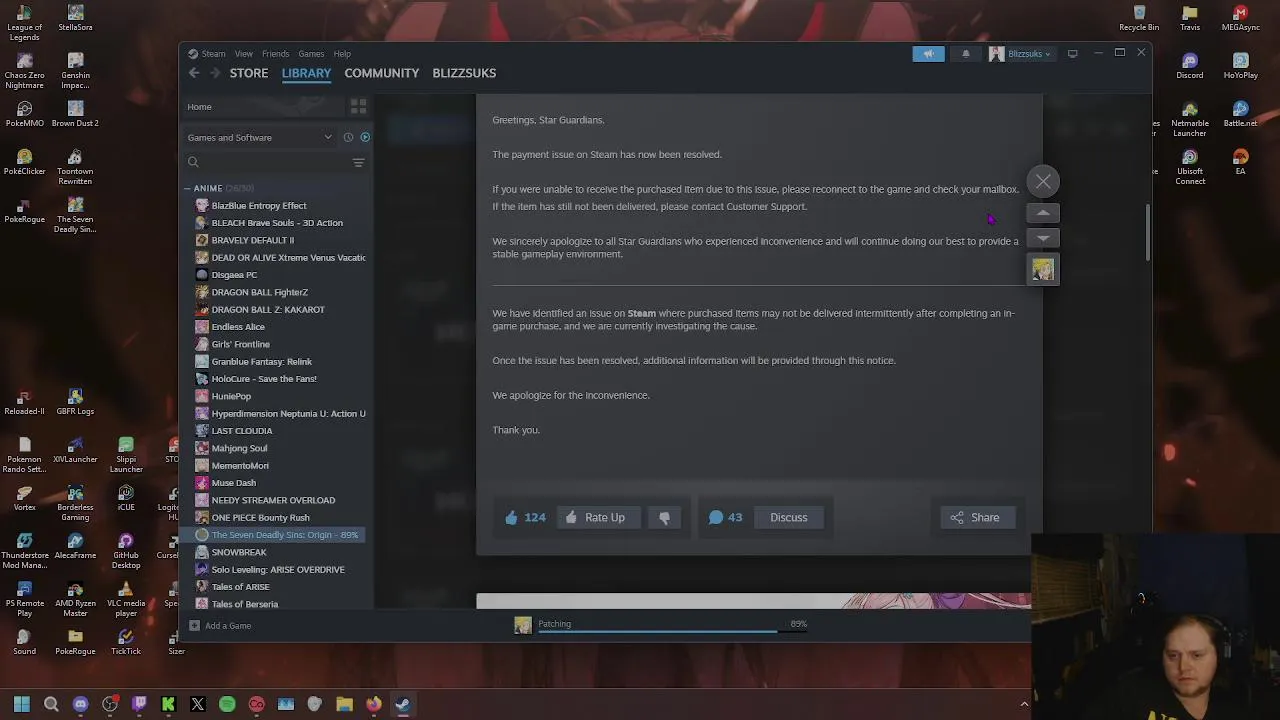Screen dimensions: 1280x720
Task: Show recent activity clock filter
Action: point(348,137)
